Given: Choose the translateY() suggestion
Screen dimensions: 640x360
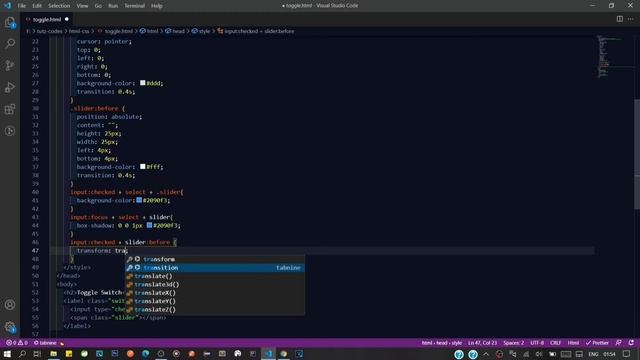Looking at the screenshot, I should pos(215,301).
